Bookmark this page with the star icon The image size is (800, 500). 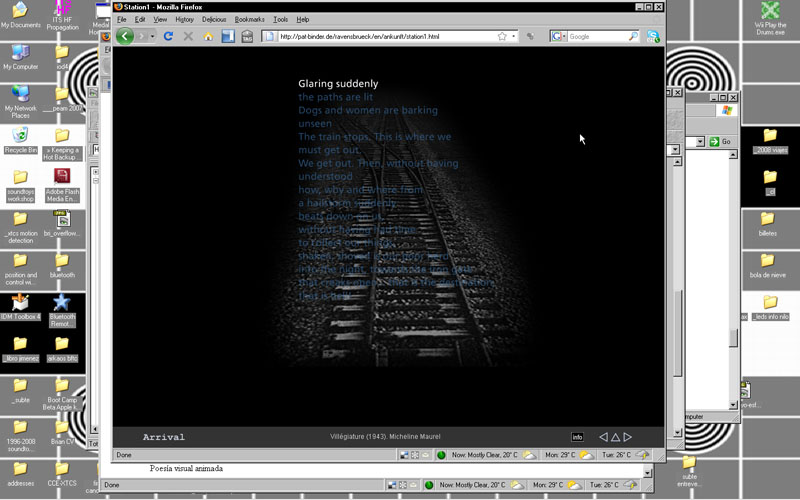[x=502, y=36]
